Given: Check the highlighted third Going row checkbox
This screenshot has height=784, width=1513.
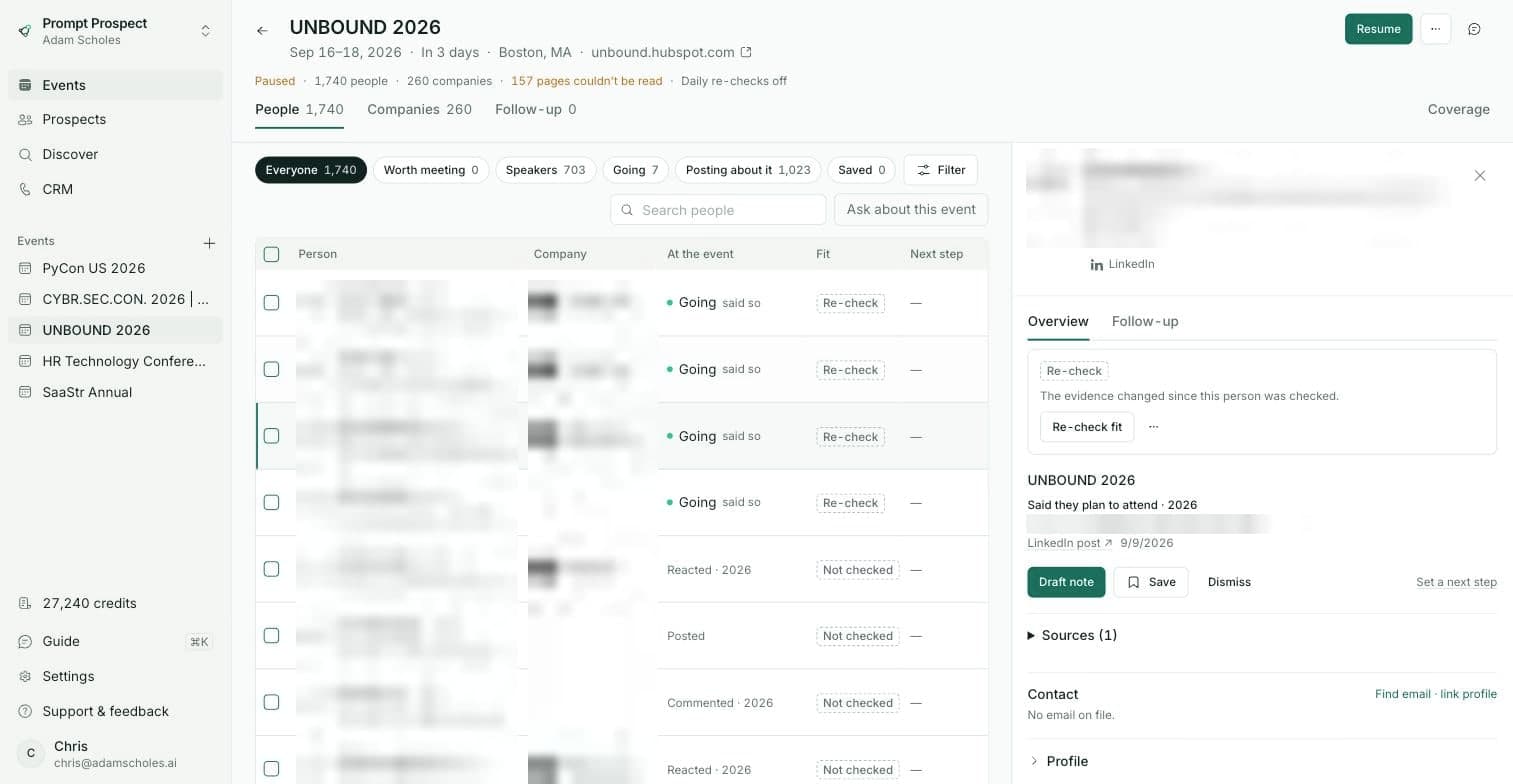Looking at the screenshot, I should [271, 436].
